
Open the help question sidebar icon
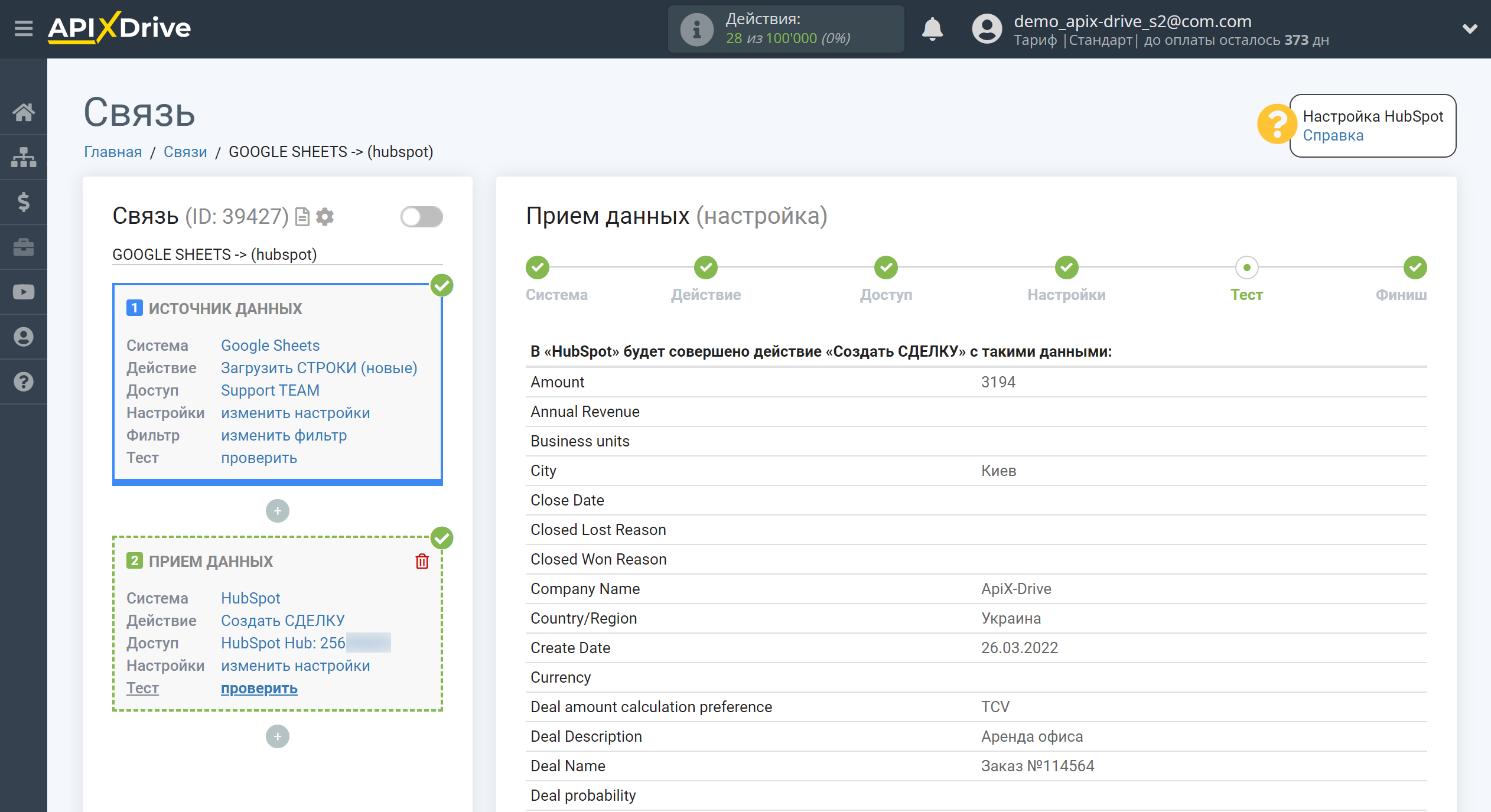pos(24,381)
